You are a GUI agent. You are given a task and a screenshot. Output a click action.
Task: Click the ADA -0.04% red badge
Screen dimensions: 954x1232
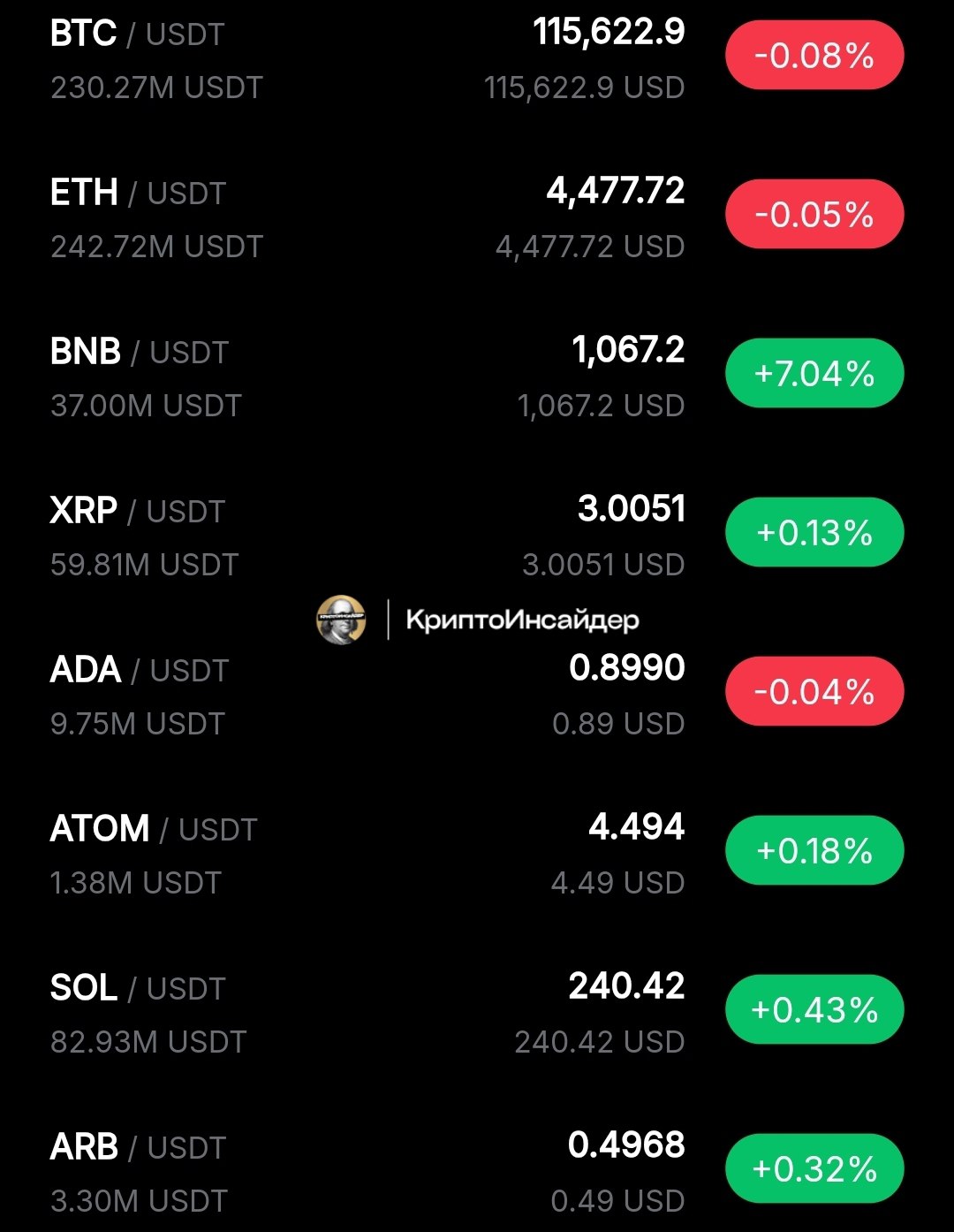(x=814, y=691)
